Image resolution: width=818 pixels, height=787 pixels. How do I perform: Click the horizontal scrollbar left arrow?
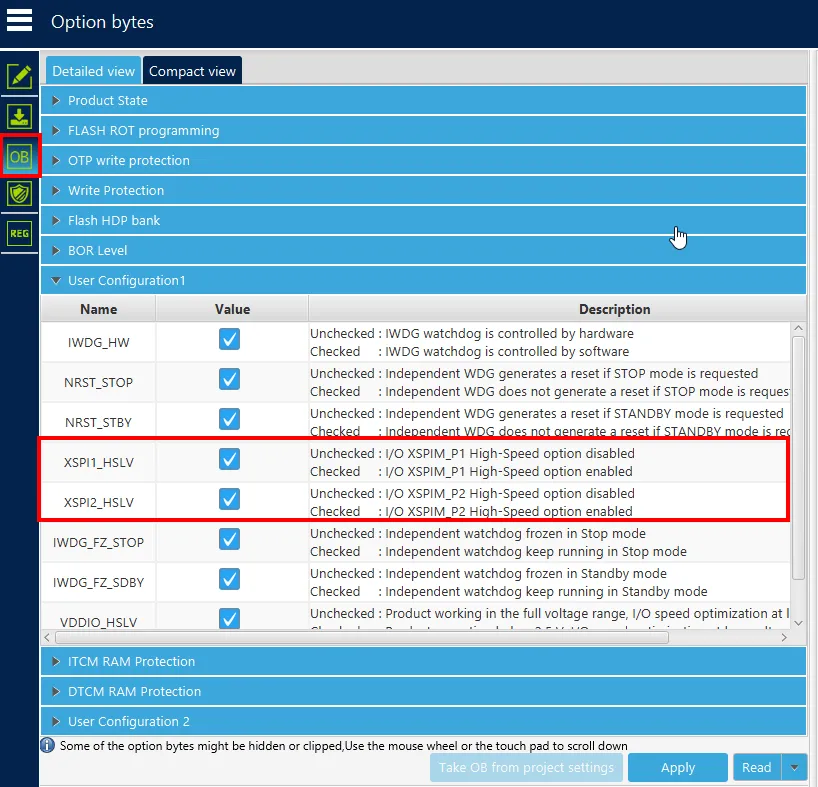pos(47,637)
